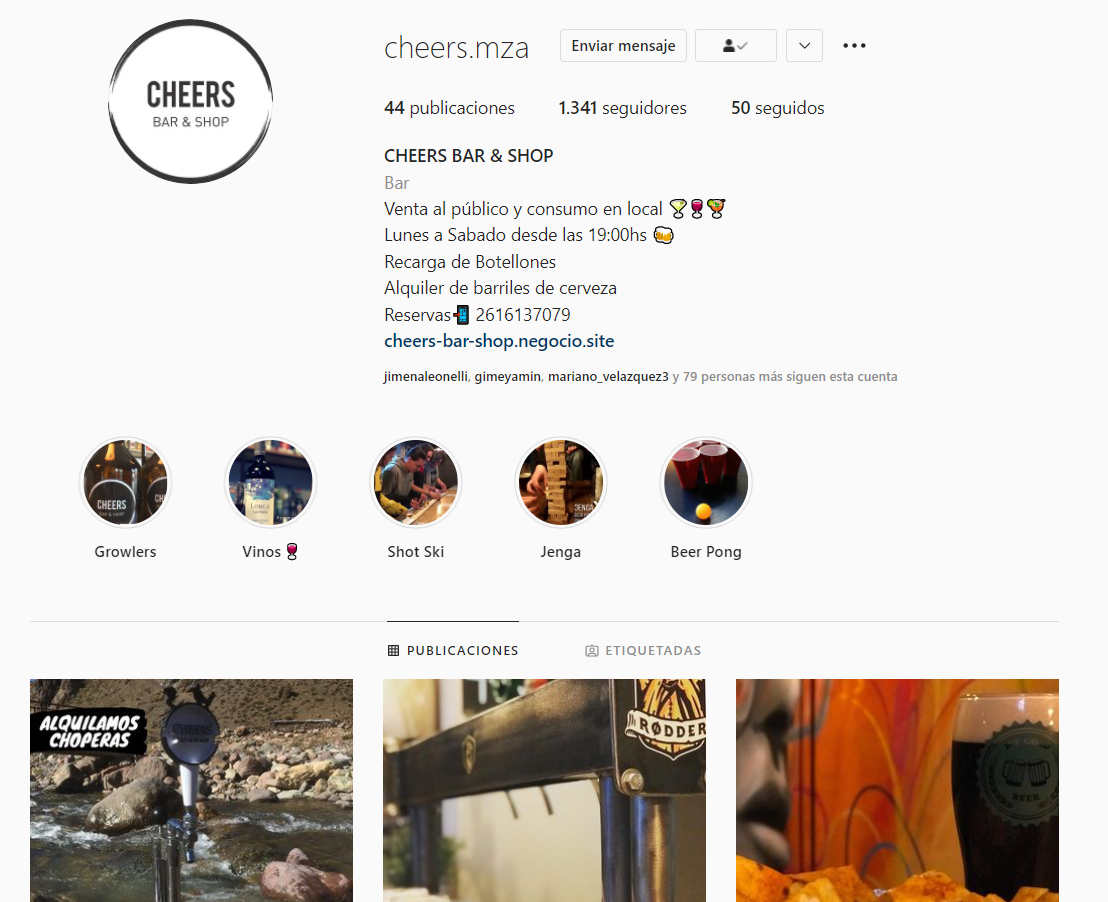The width and height of the screenshot is (1108, 902).
Task: Open the Shot Ski story highlight
Action: (x=416, y=483)
